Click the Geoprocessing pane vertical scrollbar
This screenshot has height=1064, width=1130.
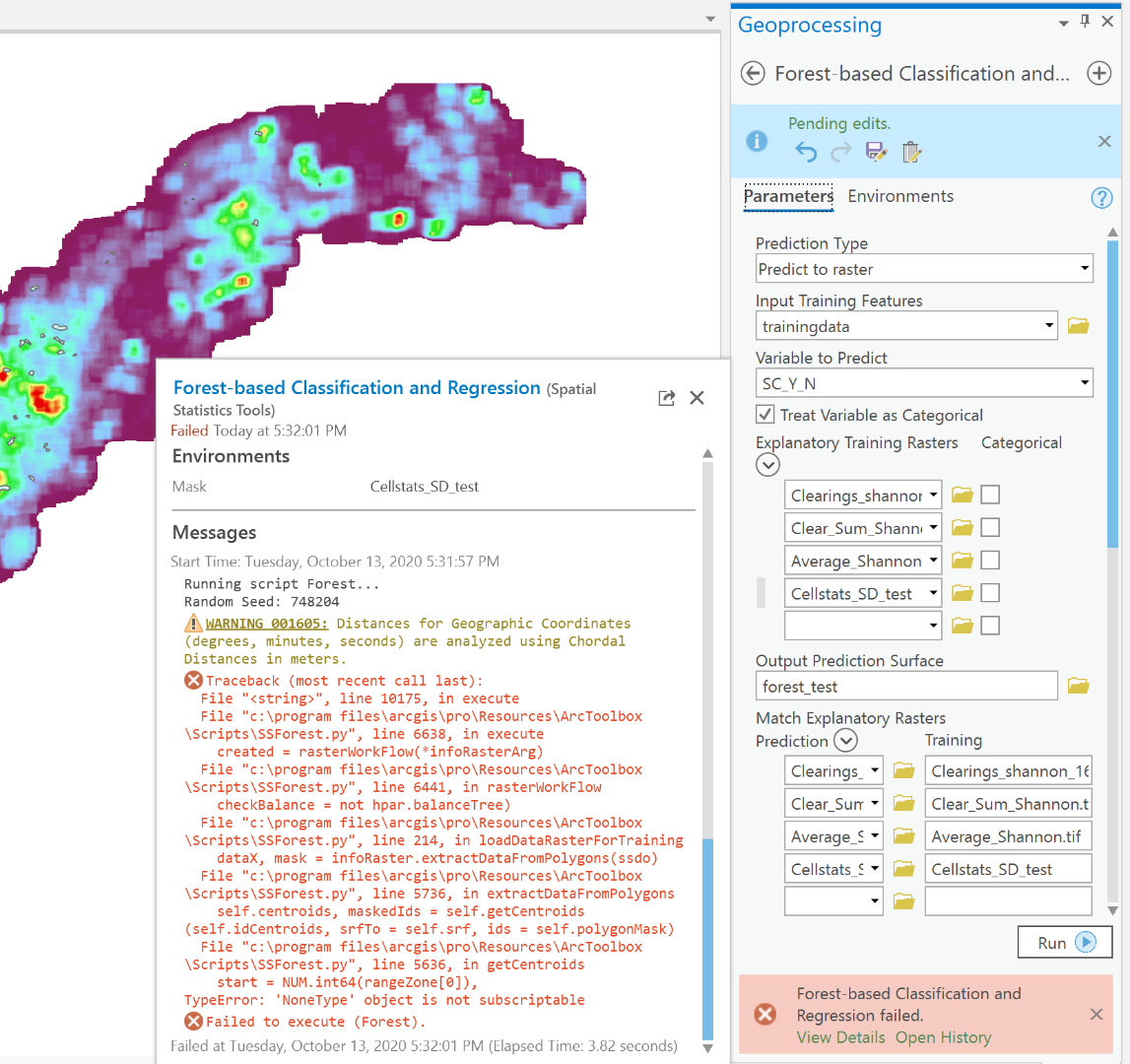(1112, 393)
